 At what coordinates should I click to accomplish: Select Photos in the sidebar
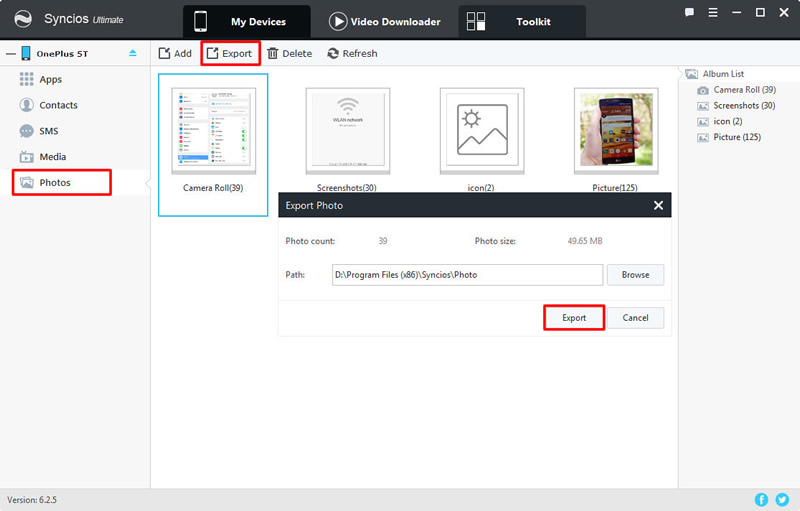pyautogui.click(x=55, y=183)
